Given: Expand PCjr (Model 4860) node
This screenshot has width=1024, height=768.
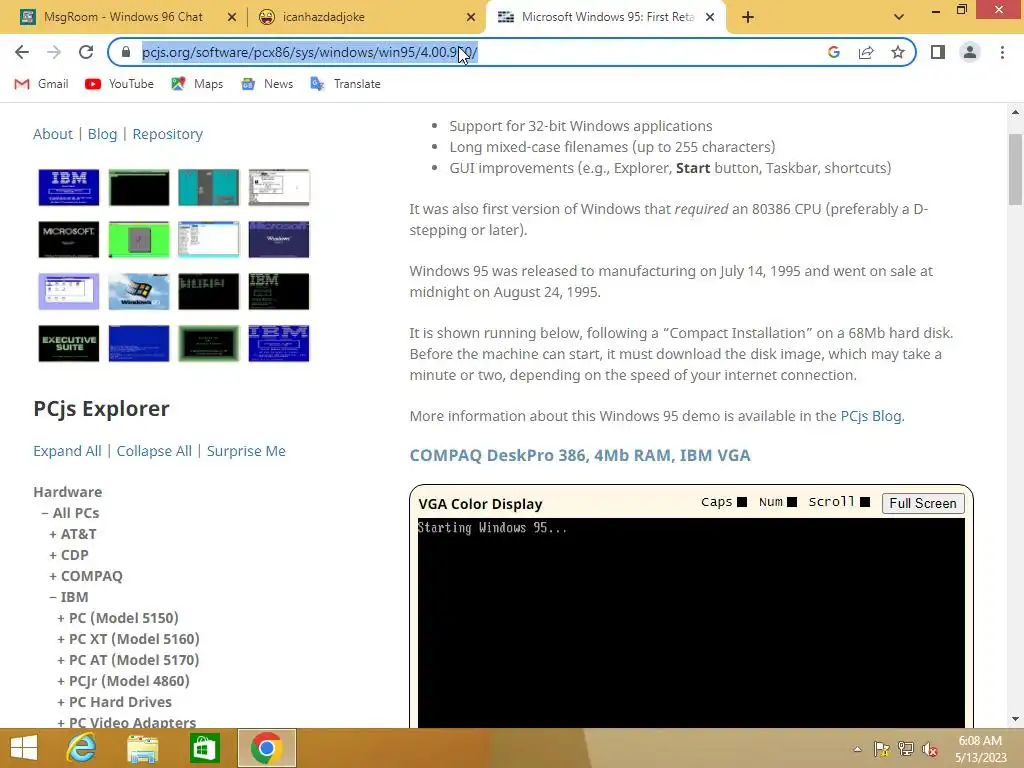Looking at the screenshot, I should [123, 680].
